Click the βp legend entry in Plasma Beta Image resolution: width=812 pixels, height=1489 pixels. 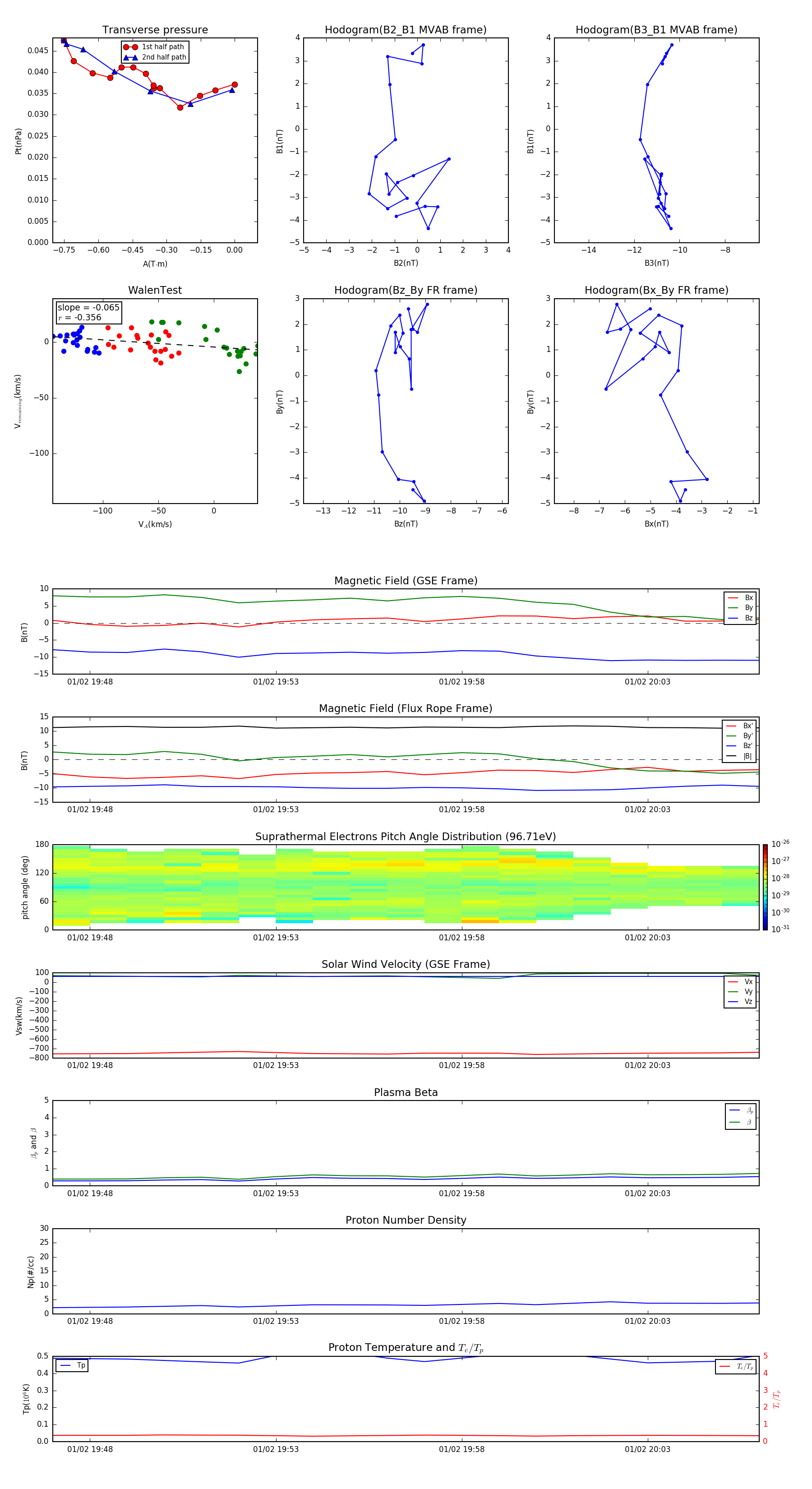(x=741, y=1110)
